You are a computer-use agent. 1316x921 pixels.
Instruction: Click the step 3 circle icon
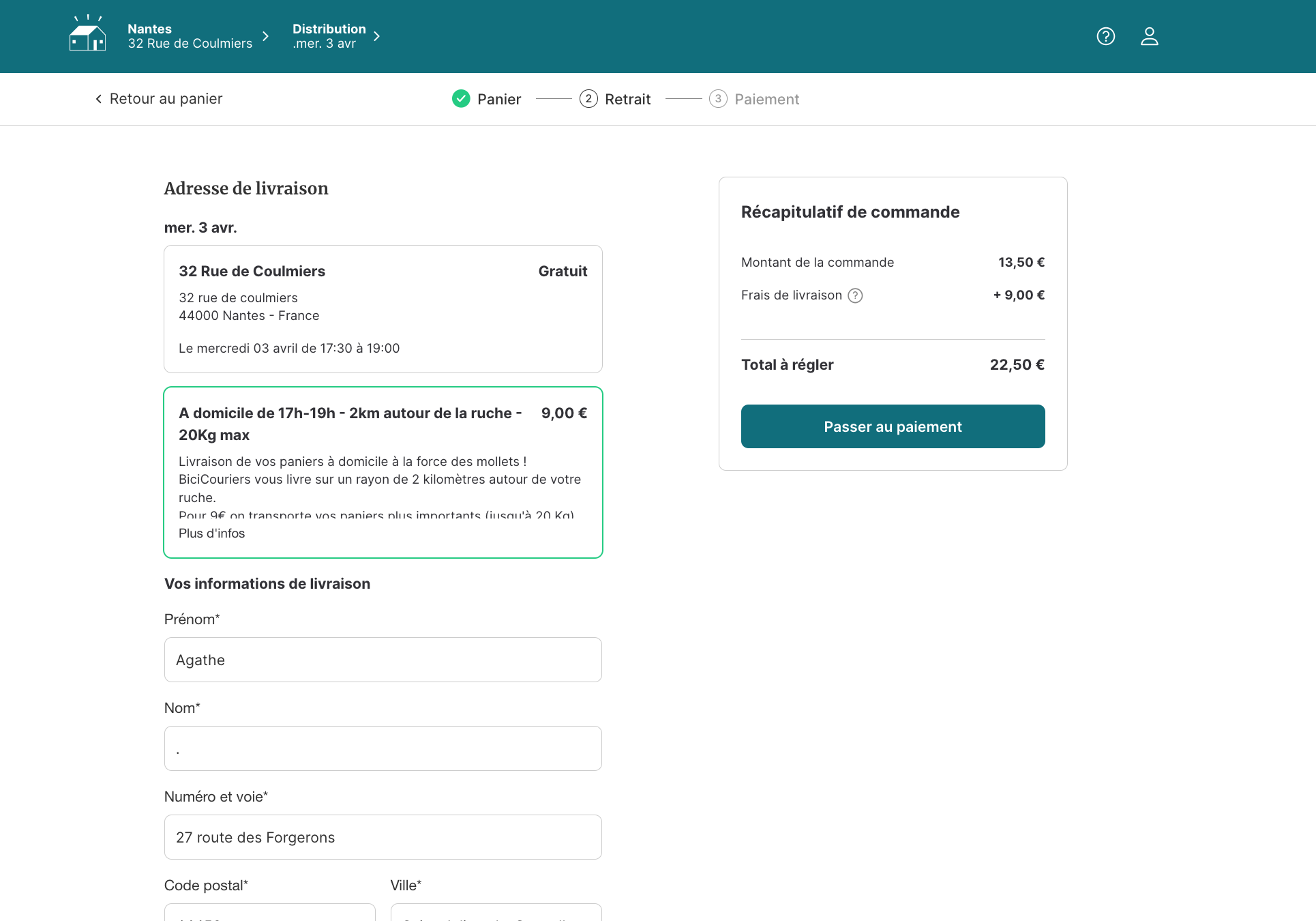718,99
